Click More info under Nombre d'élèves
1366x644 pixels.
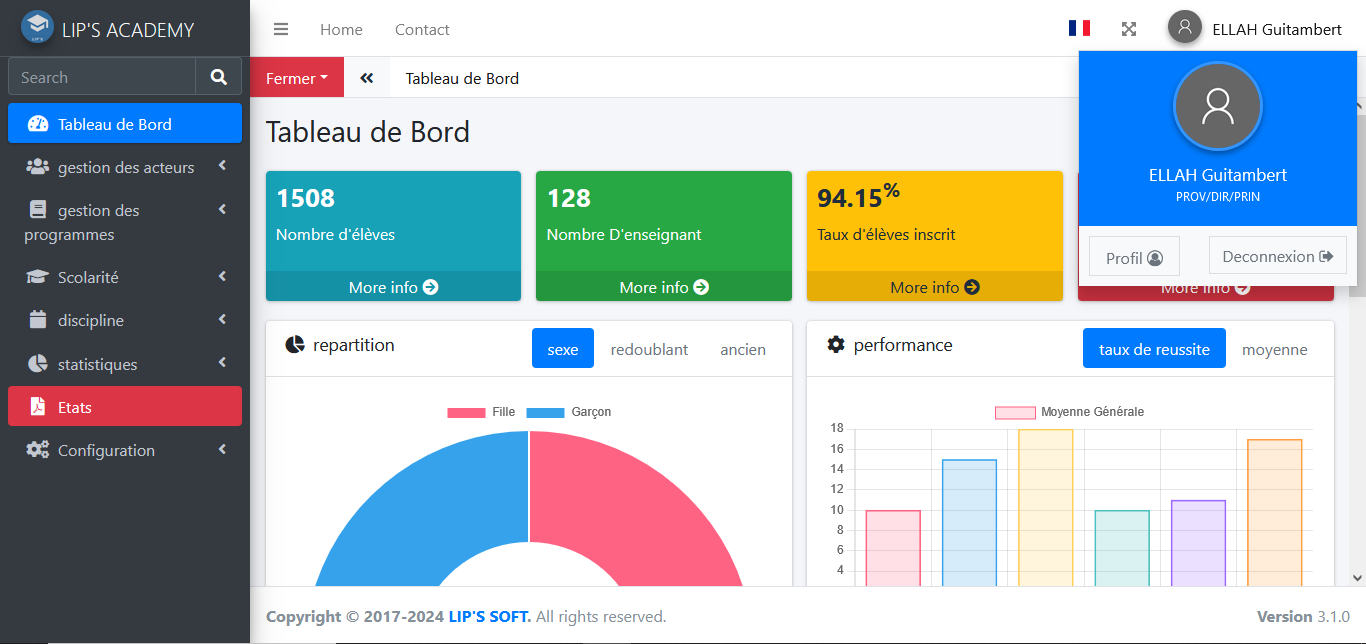(x=393, y=287)
